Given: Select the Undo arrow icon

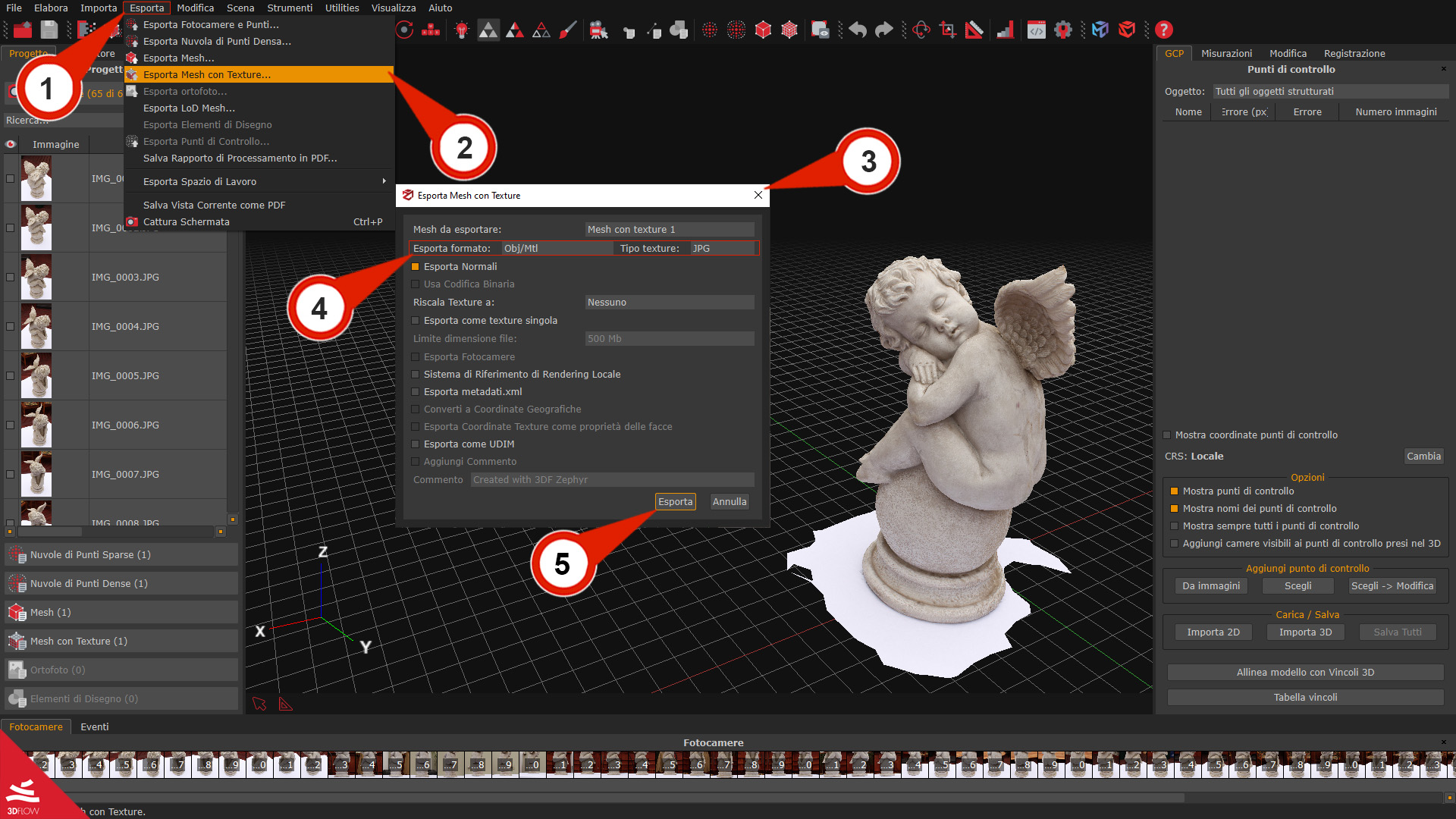Looking at the screenshot, I should [x=857, y=30].
